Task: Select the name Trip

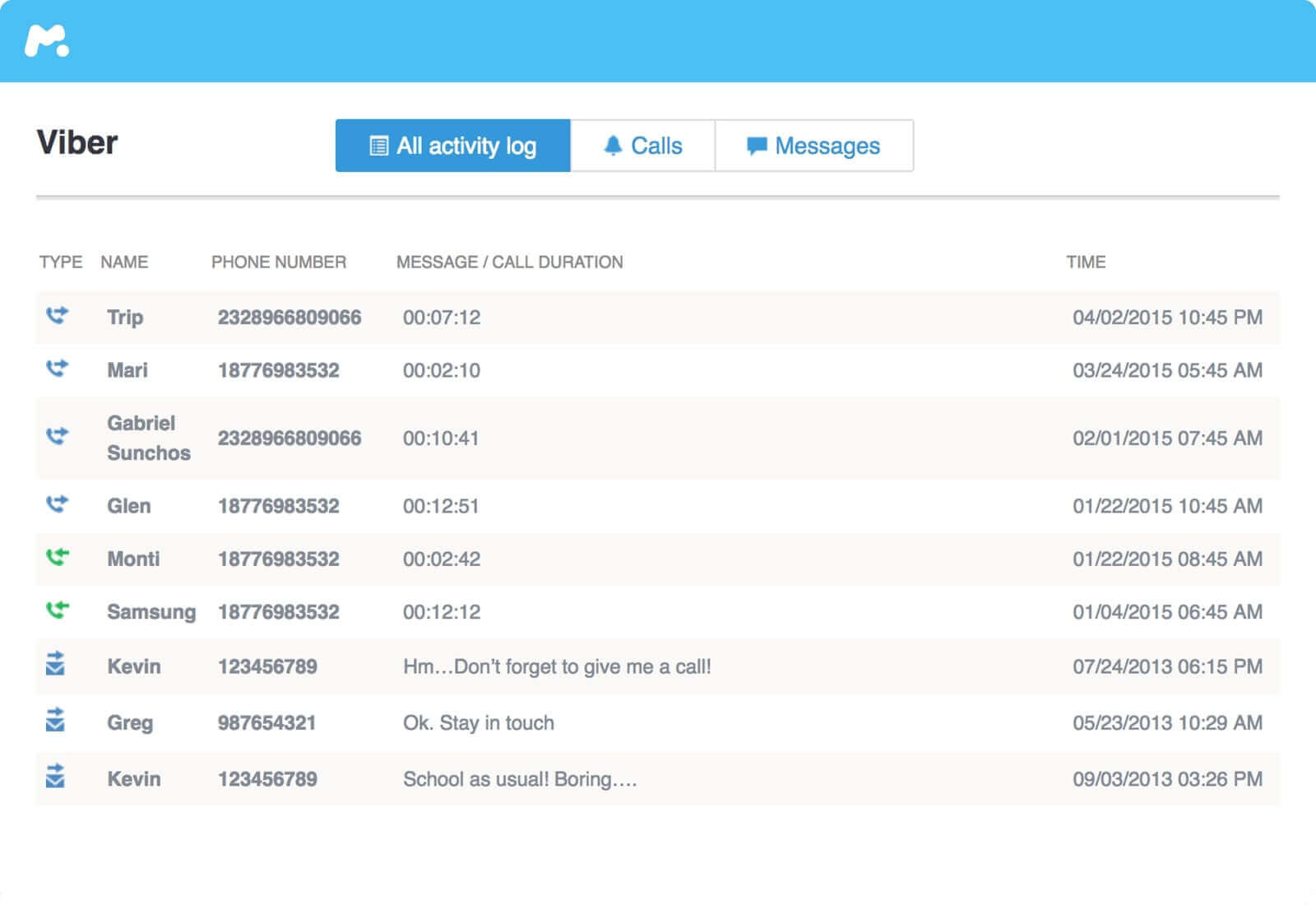Action: pos(125,318)
